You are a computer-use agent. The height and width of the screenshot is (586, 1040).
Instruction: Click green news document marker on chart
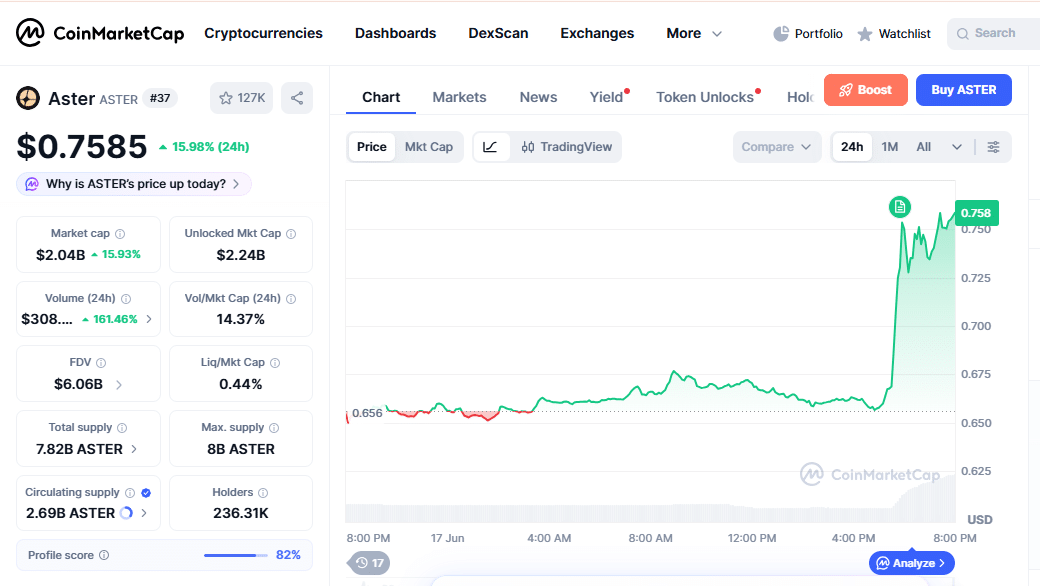[x=899, y=207]
